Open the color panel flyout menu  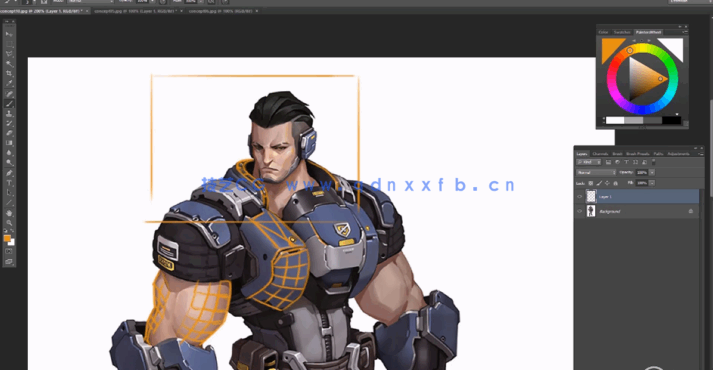point(685,32)
